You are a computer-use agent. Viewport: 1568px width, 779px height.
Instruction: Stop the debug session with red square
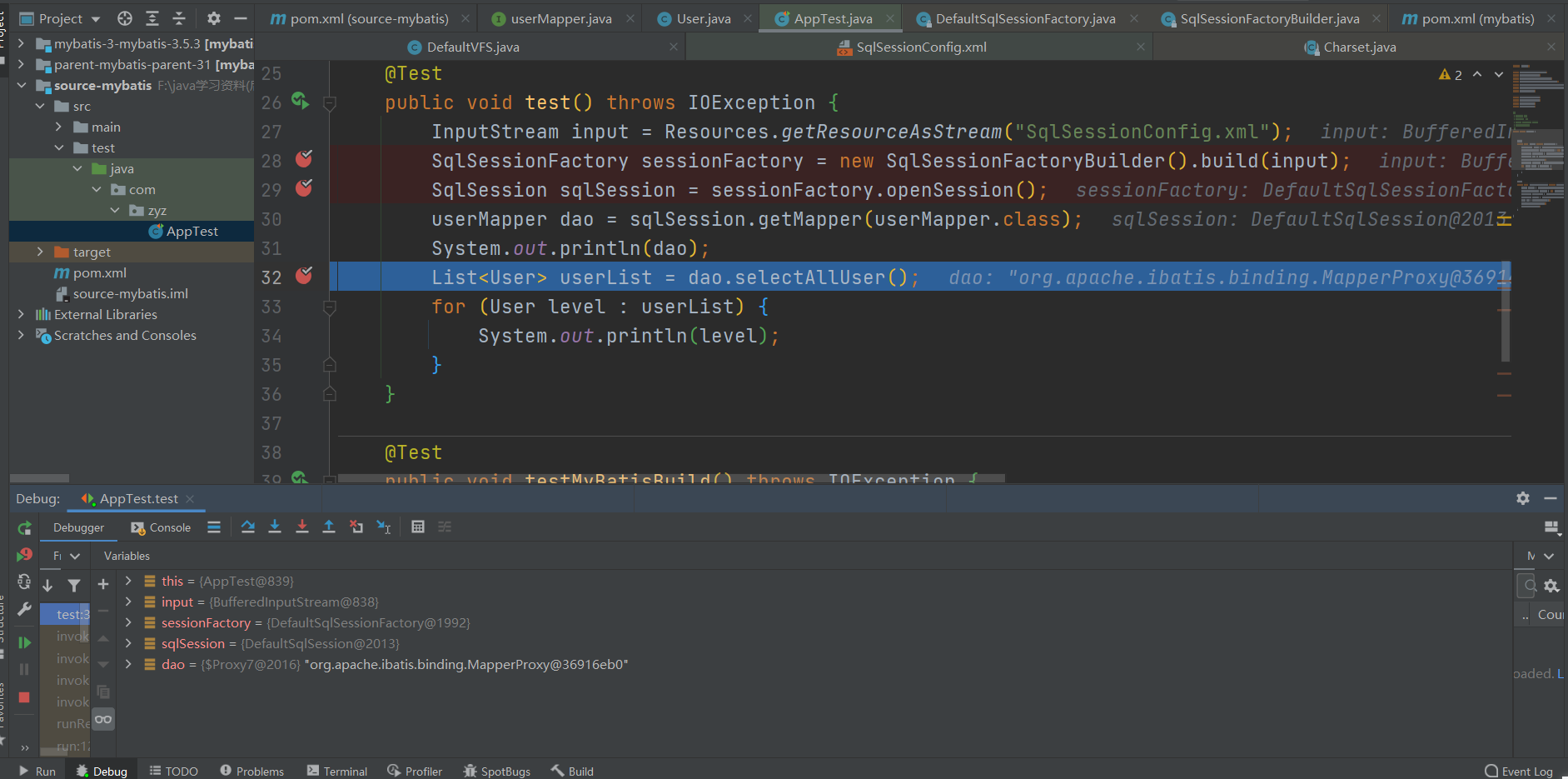point(24,697)
